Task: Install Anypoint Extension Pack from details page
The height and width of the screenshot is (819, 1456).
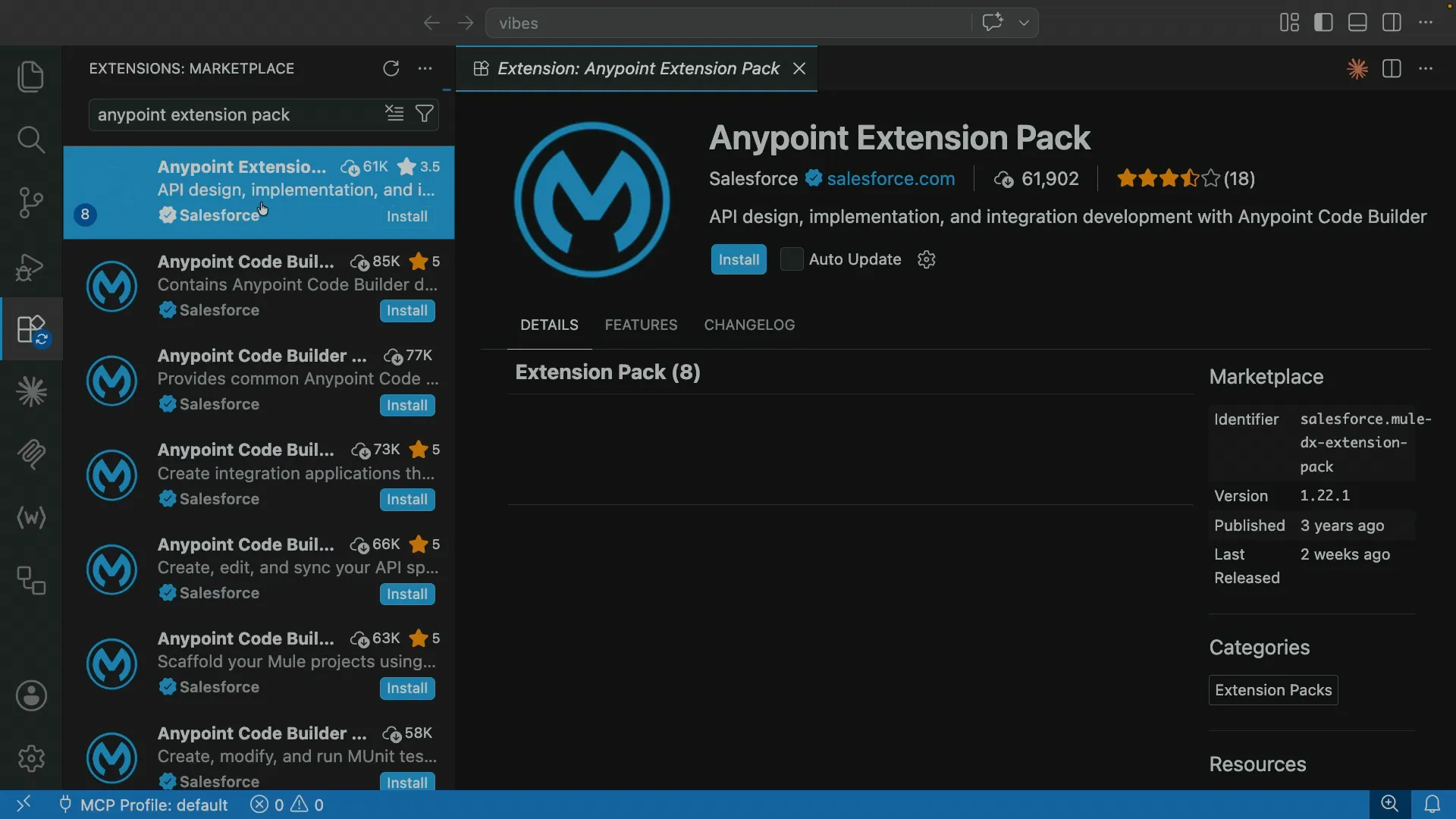Action: tap(739, 259)
